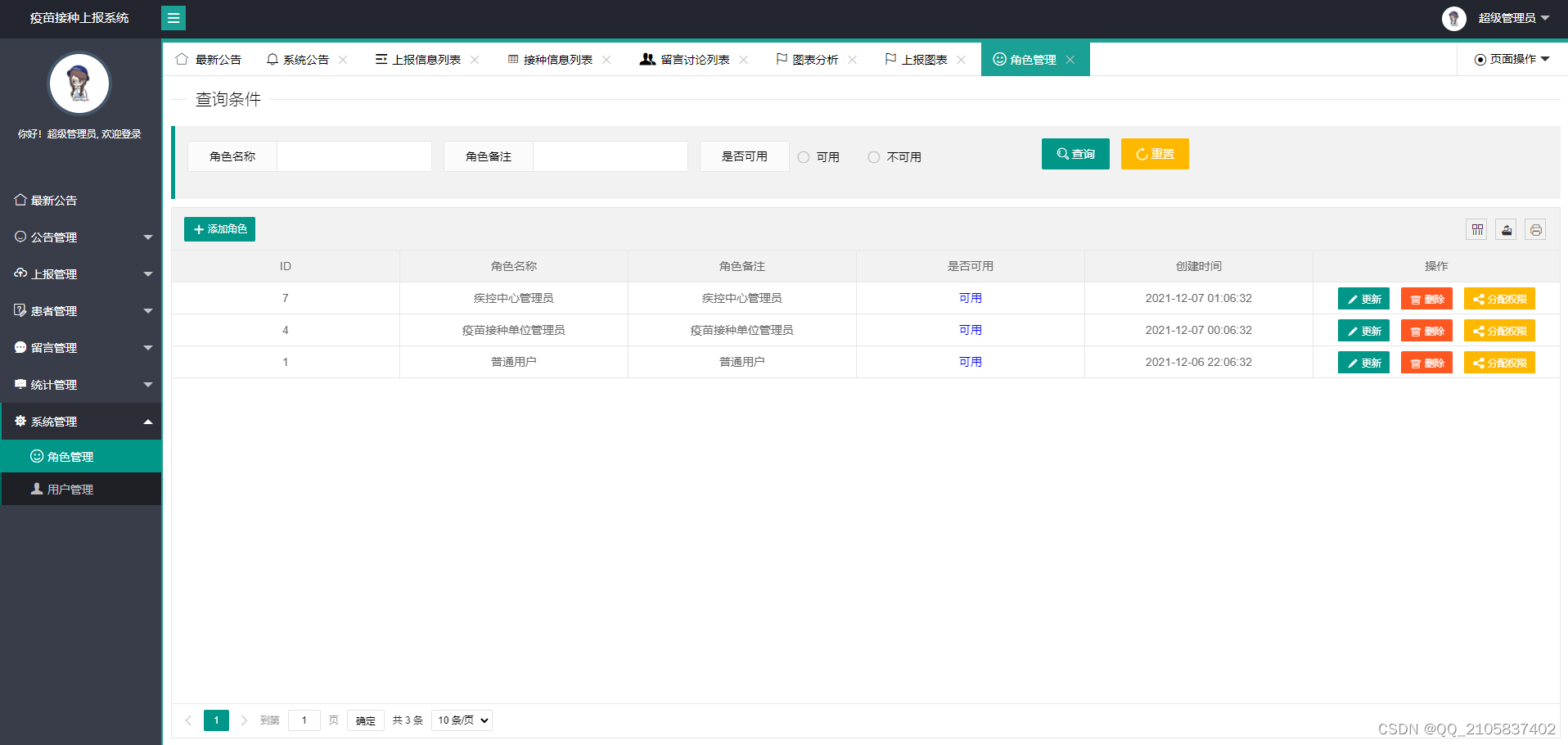
Task: Delete the 疫苗接种单位管理员 role
Action: pos(1426,331)
